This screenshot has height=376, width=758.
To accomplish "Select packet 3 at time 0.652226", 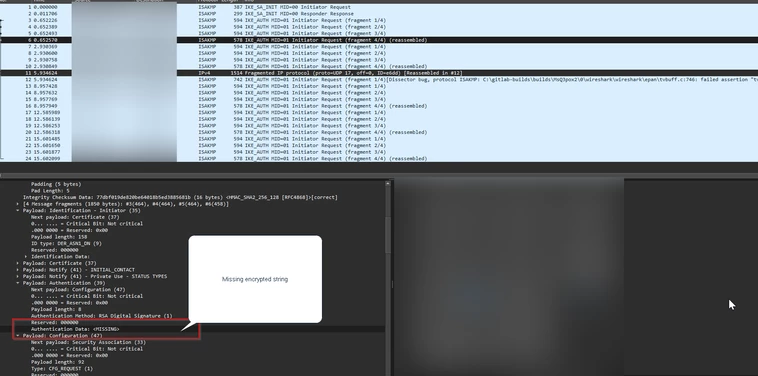I will click(379, 20).
